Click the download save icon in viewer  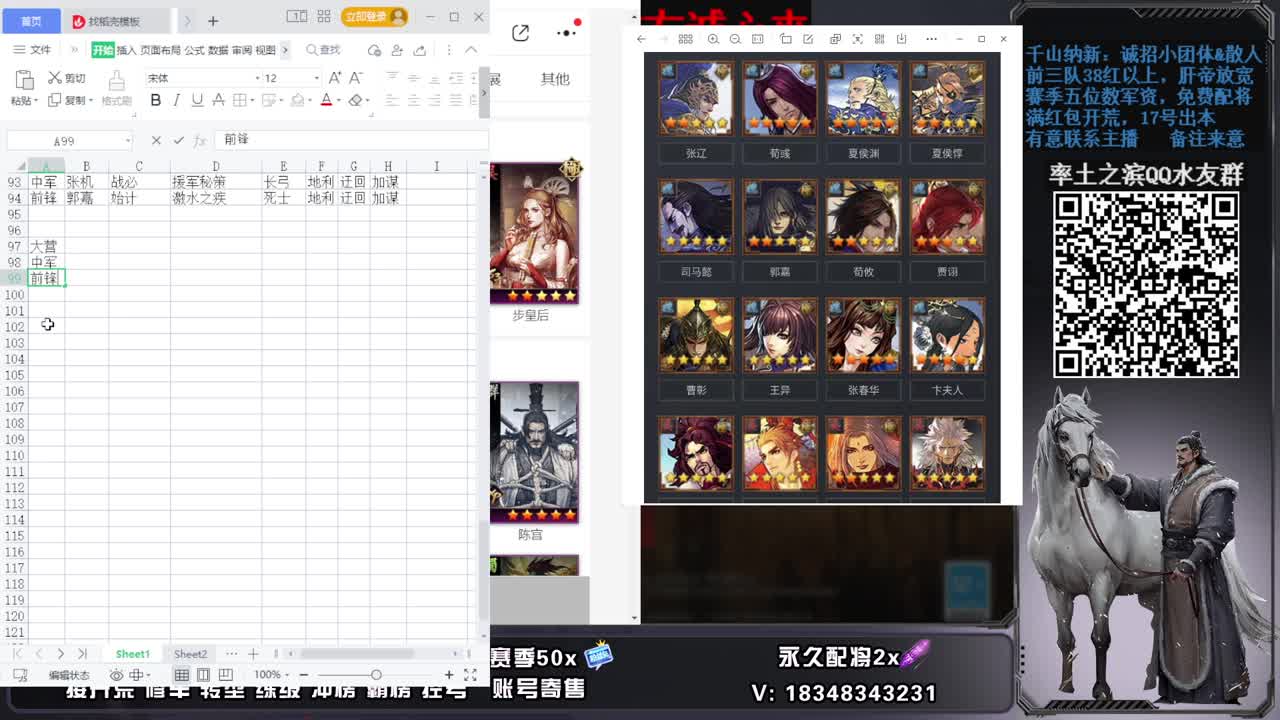pyautogui.click(x=901, y=39)
